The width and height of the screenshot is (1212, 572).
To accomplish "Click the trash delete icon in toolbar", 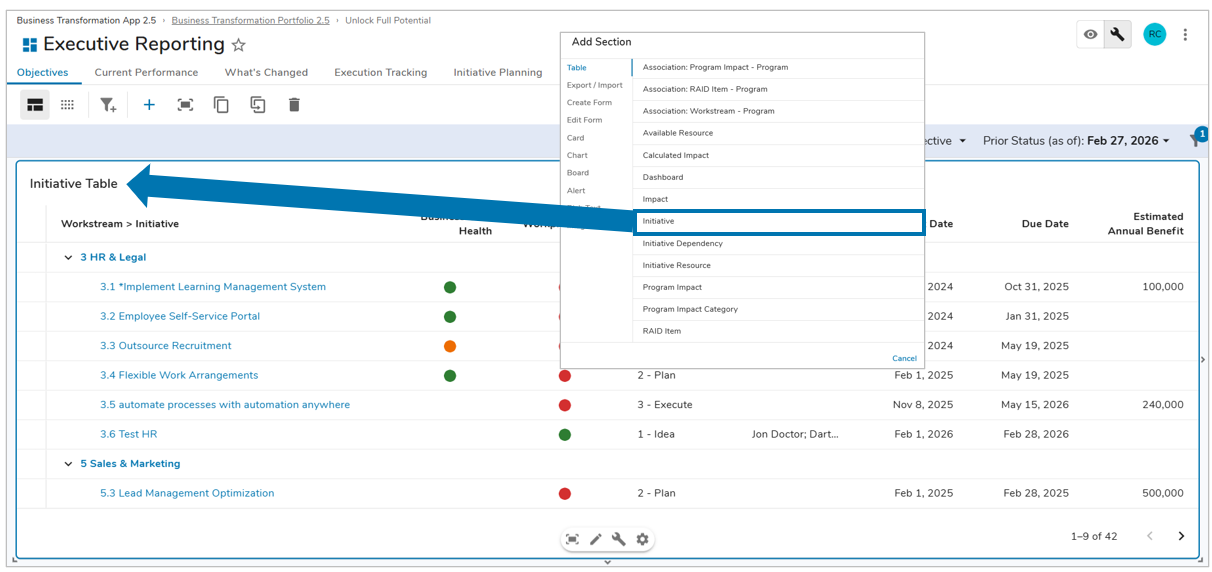I will pyautogui.click(x=294, y=105).
